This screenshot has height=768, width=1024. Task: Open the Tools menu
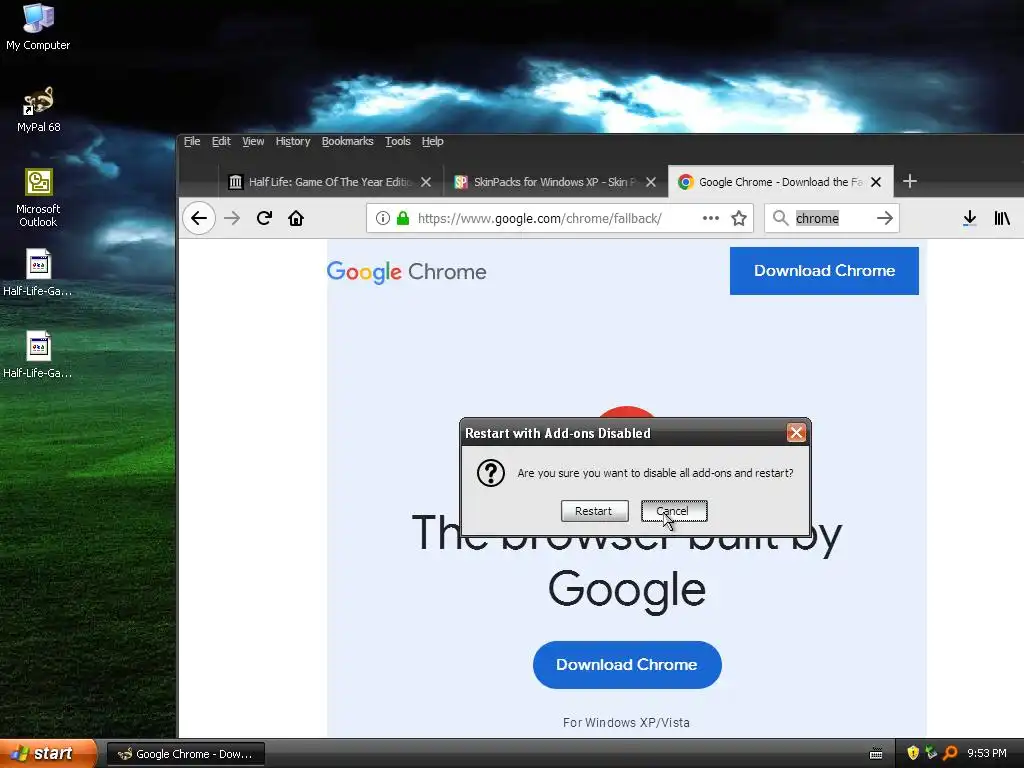tap(398, 141)
